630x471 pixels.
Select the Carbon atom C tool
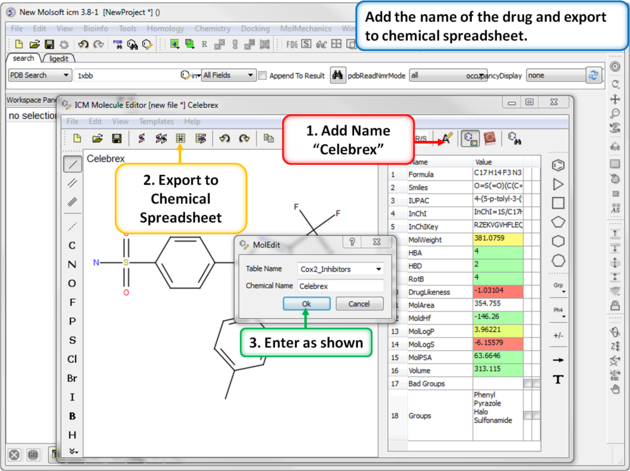click(x=72, y=245)
